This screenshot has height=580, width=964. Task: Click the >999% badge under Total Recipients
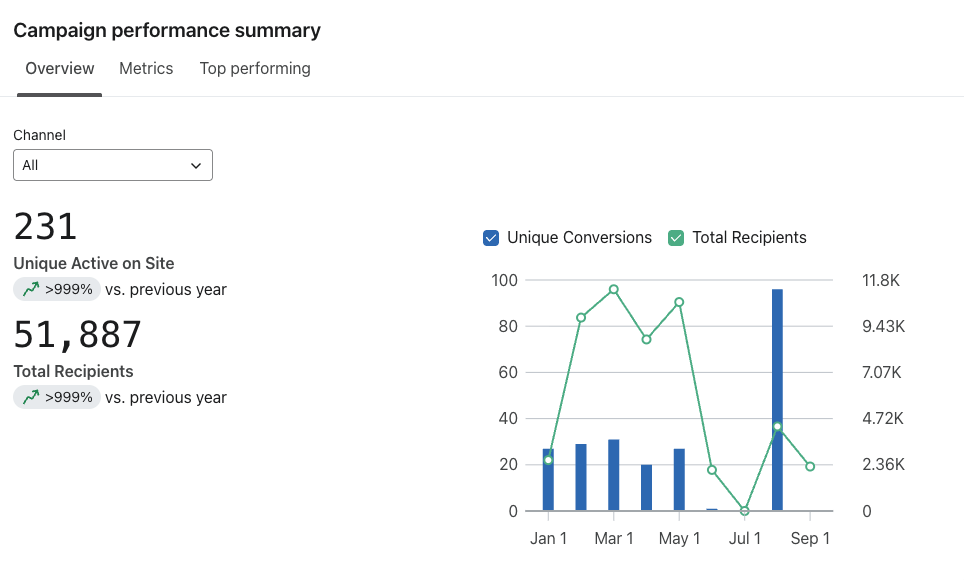coord(56,397)
